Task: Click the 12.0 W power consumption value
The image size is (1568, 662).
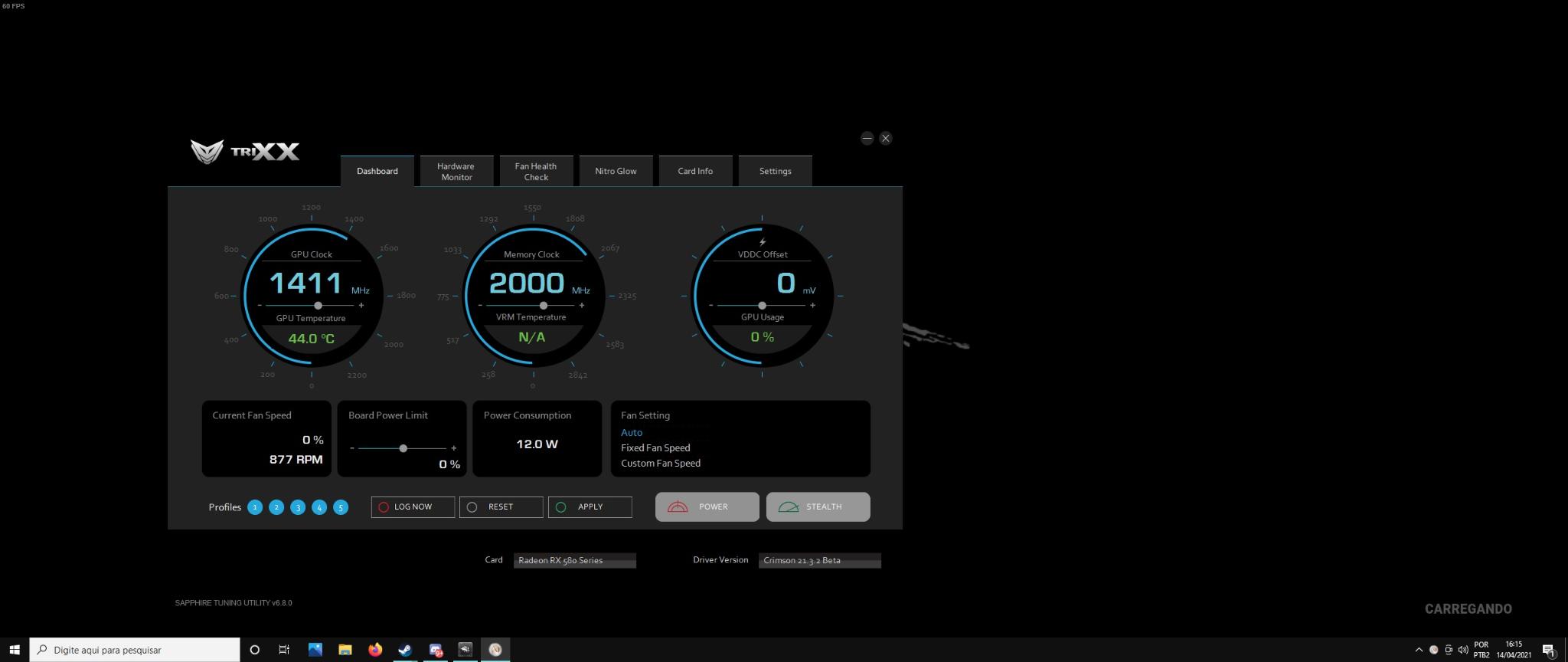Action: pyautogui.click(x=537, y=444)
